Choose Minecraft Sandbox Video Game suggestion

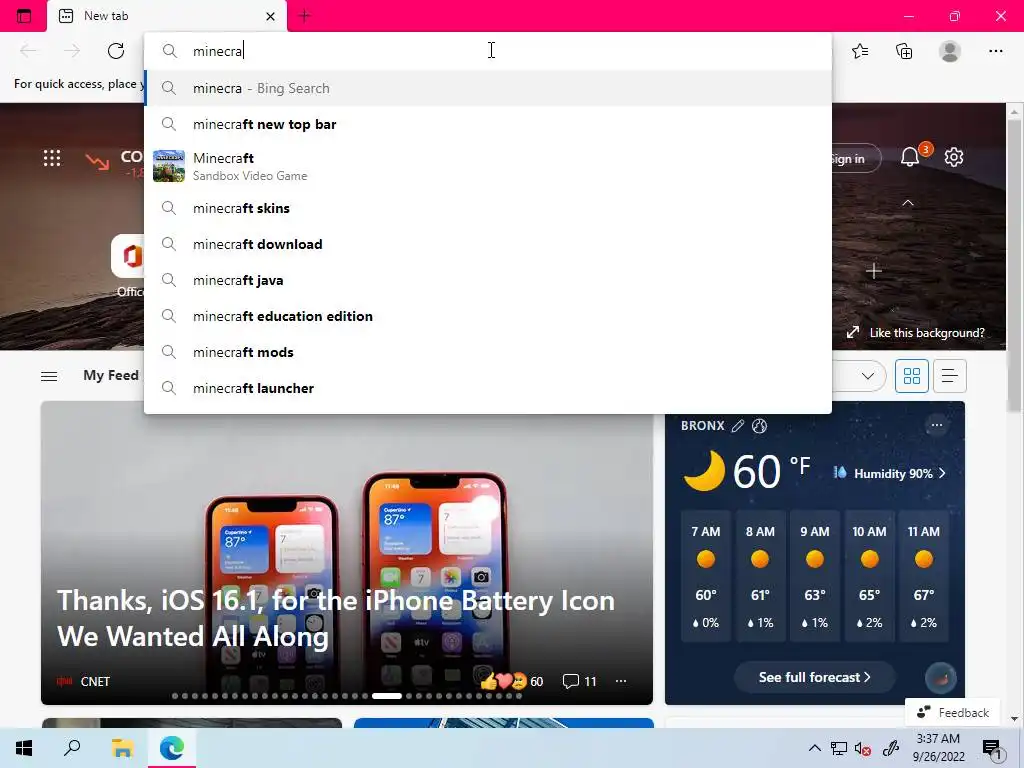488,166
